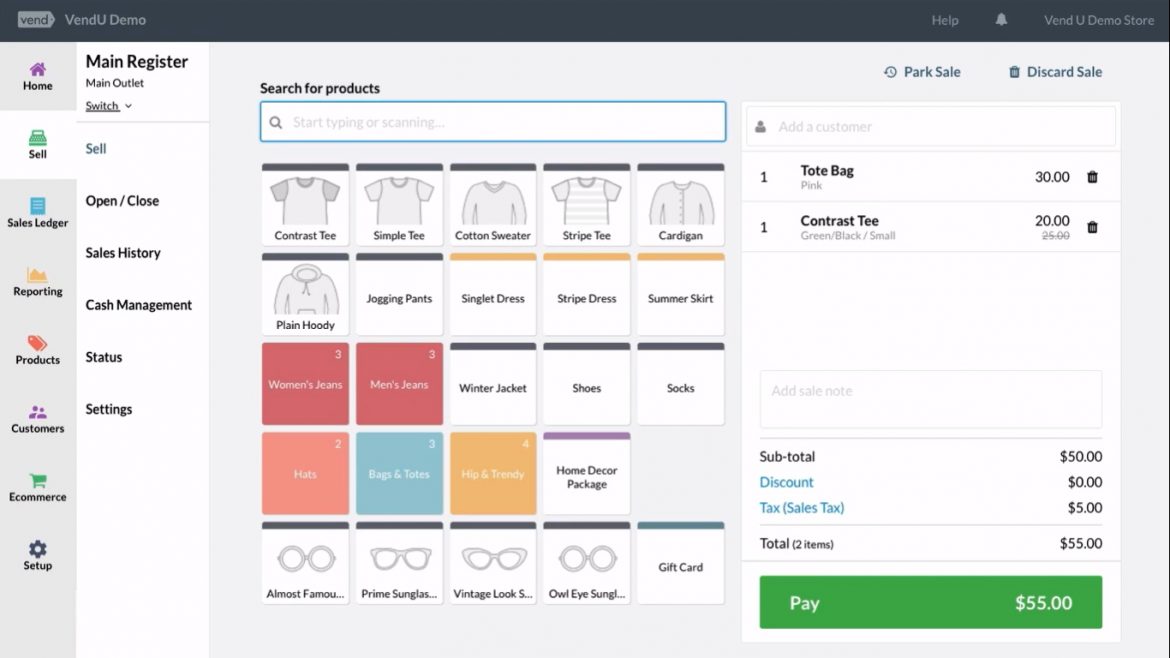
Task: Click the green Pay button
Action: point(929,602)
